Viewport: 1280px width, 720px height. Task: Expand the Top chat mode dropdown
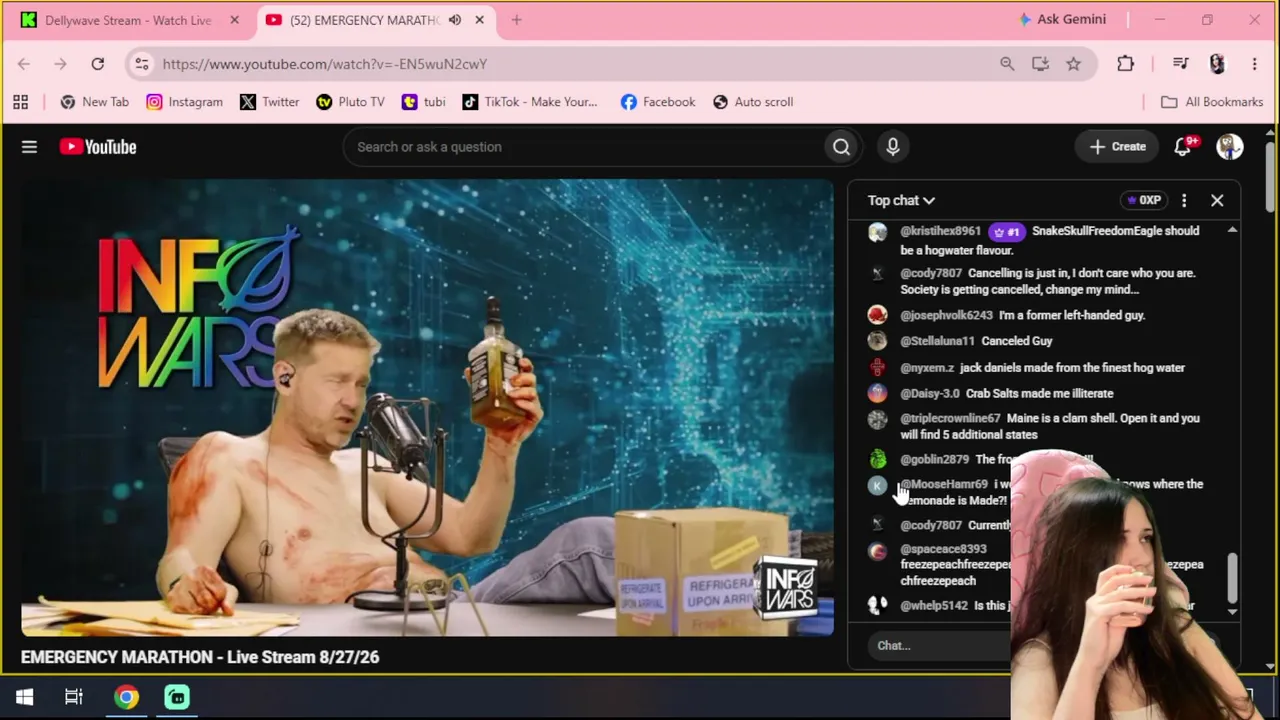pyautogui.click(x=901, y=200)
